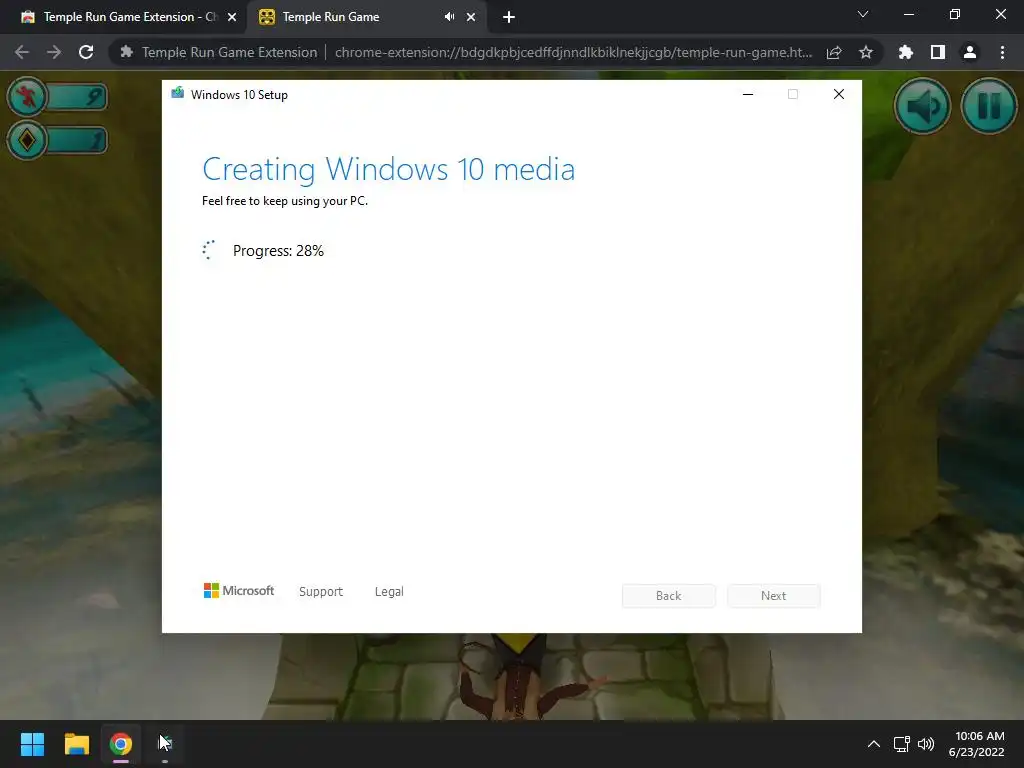1024x768 pixels.
Task: Open Chrome Extensions menu
Action: click(905, 52)
